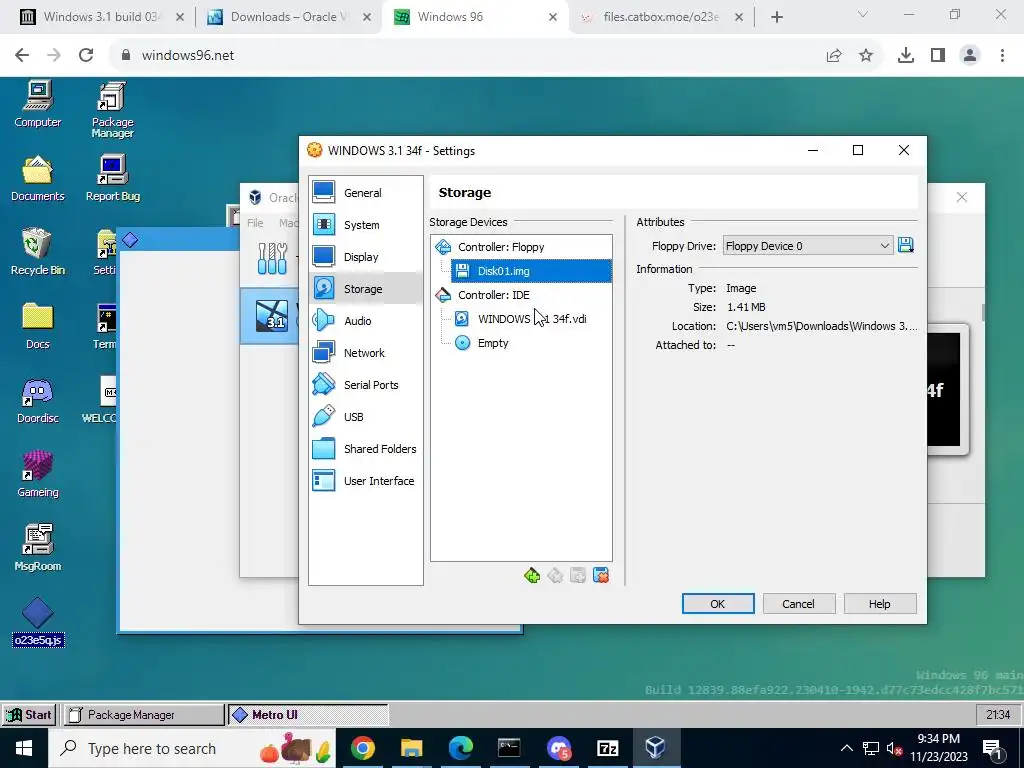Screen dimensions: 1024x768
Task: Click the browser reload button
Action: click(86, 55)
